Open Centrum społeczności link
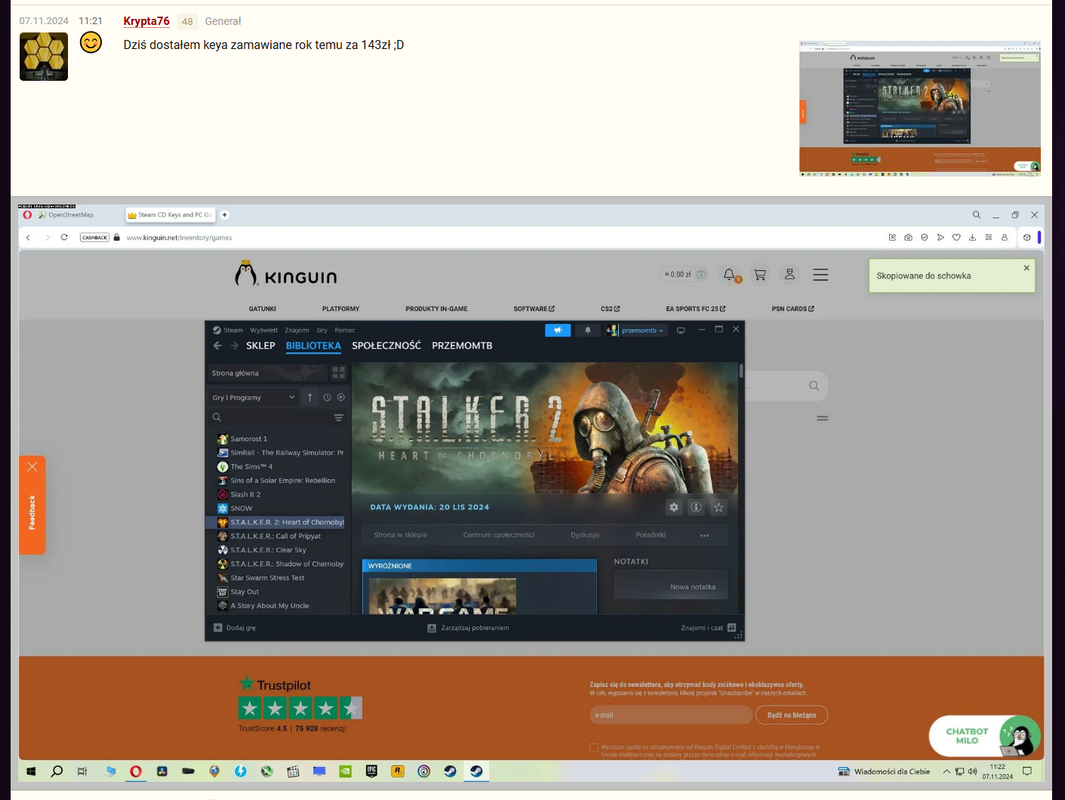The height and width of the screenshot is (800, 1065). pos(499,535)
